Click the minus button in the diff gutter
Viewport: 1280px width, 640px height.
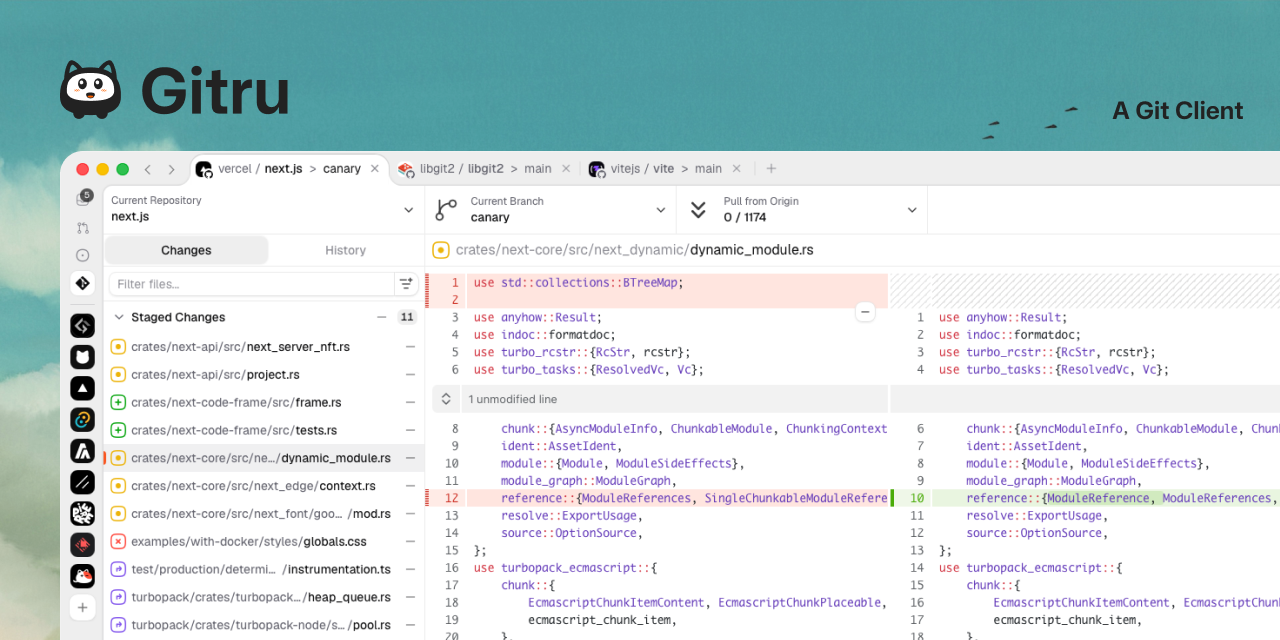pos(866,312)
